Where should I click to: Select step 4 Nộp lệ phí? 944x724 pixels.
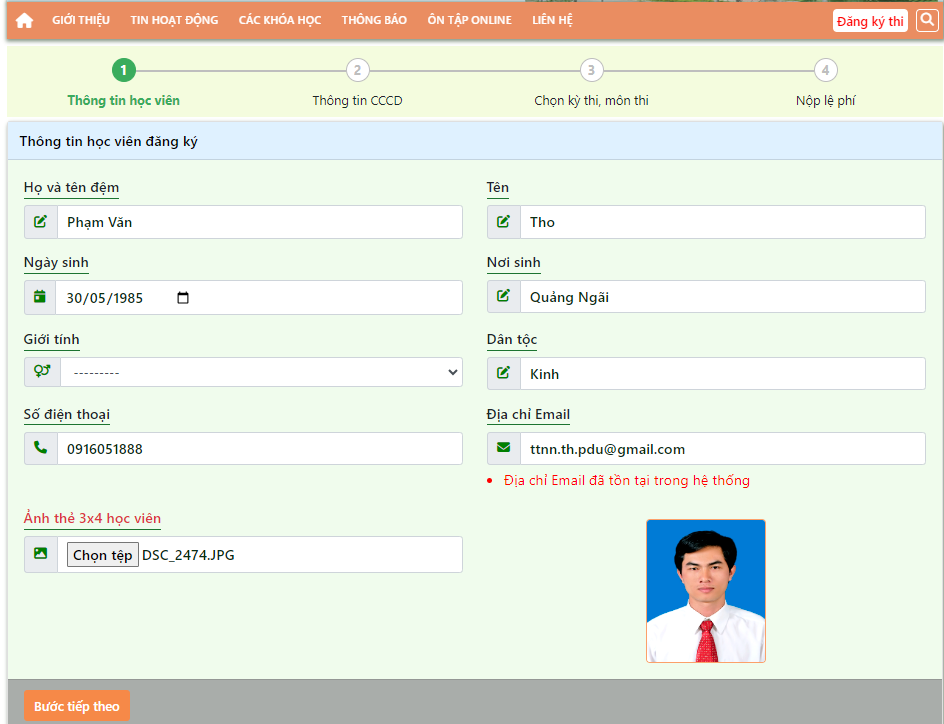[x=825, y=70]
